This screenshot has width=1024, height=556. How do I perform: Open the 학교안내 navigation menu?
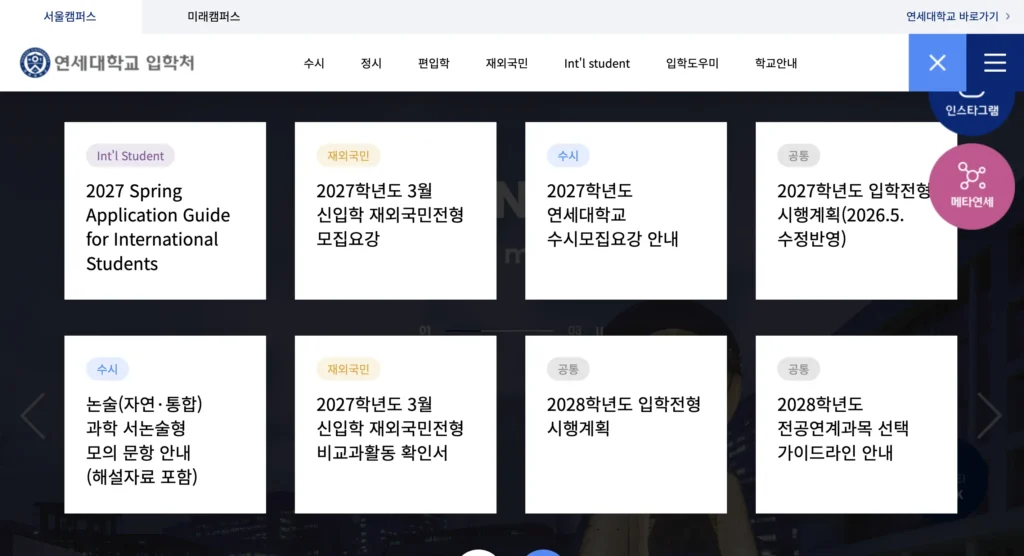[776, 63]
